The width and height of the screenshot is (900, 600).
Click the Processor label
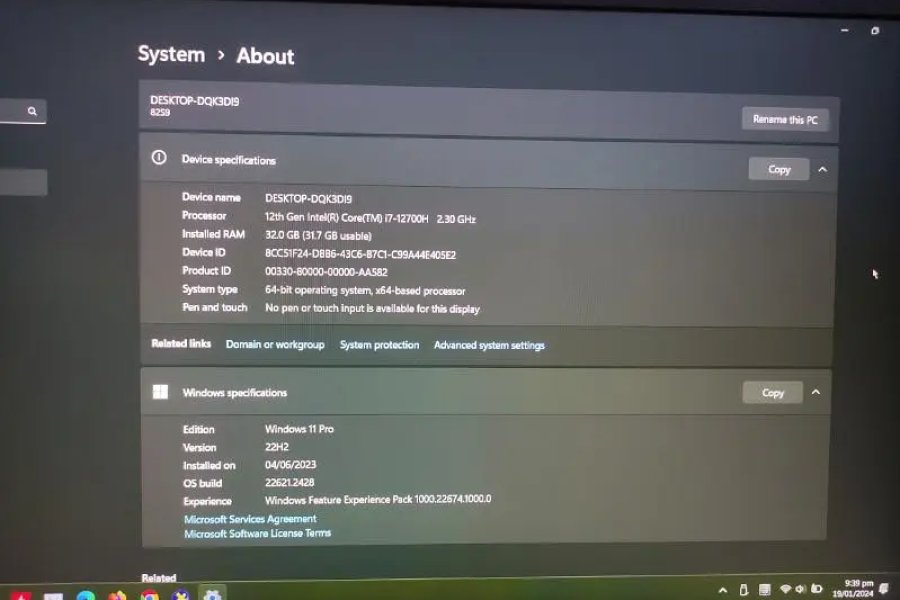(204, 216)
